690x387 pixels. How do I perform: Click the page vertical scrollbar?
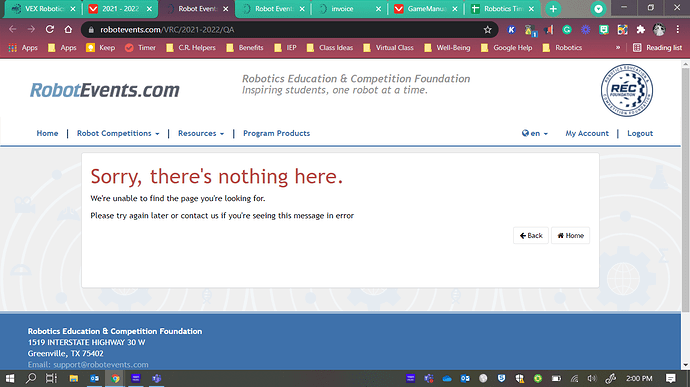pos(685,189)
